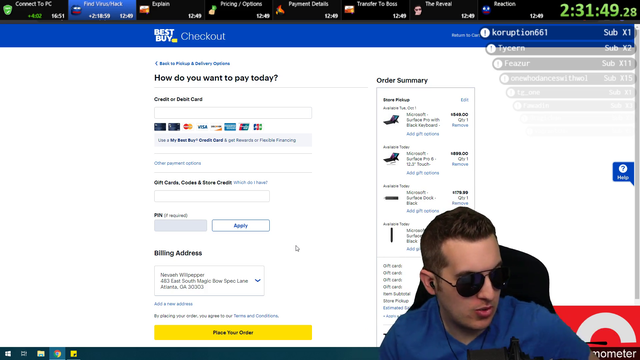Click the second Best Buy card icon
The image size is (640, 360).
(x=174, y=127)
